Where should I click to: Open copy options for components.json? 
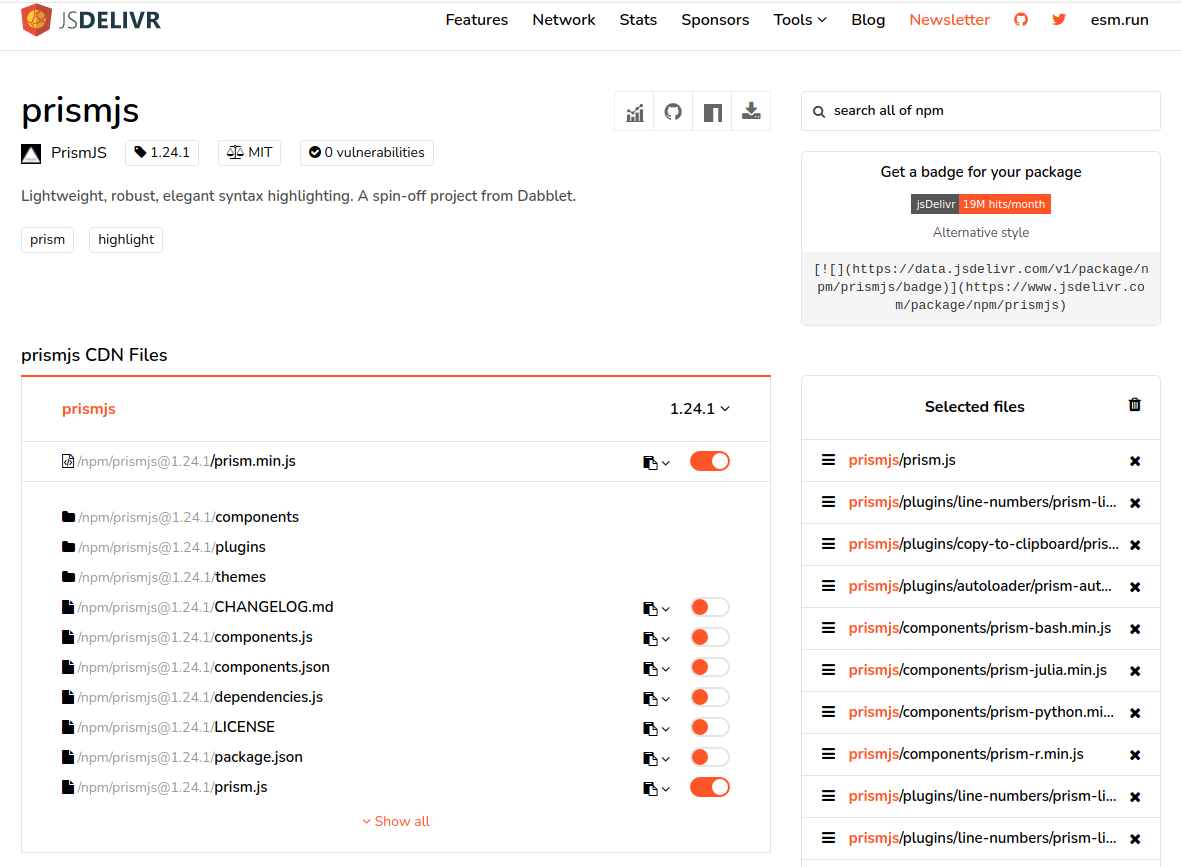click(x=656, y=669)
